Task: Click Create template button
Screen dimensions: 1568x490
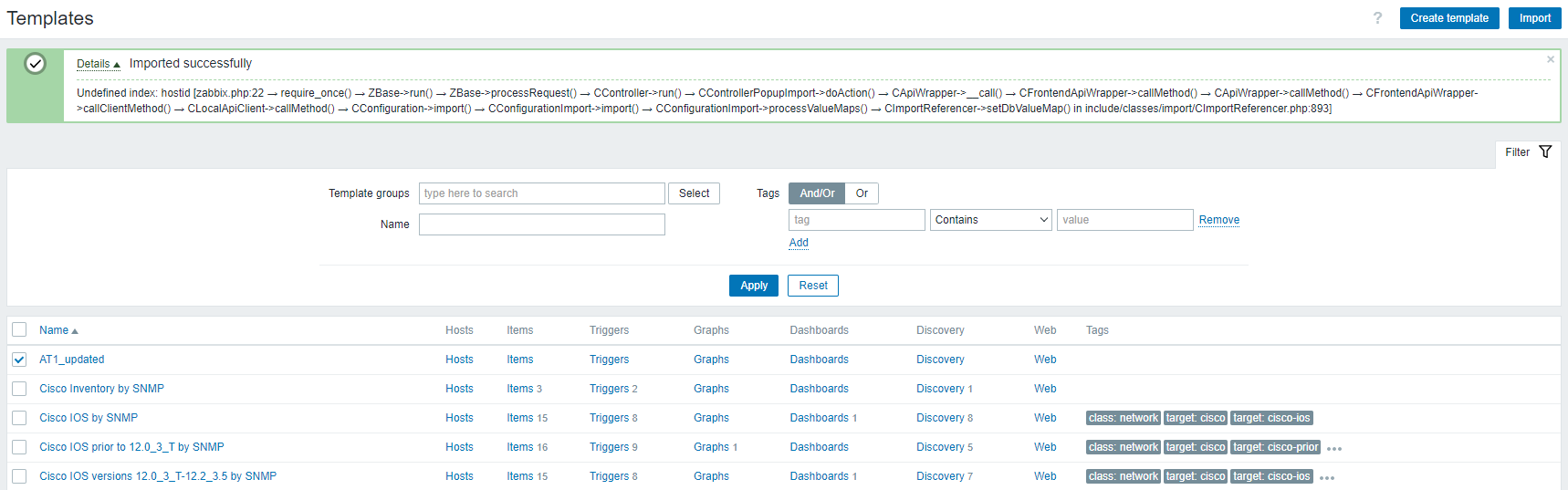Action: click(x=1449, y=18)
